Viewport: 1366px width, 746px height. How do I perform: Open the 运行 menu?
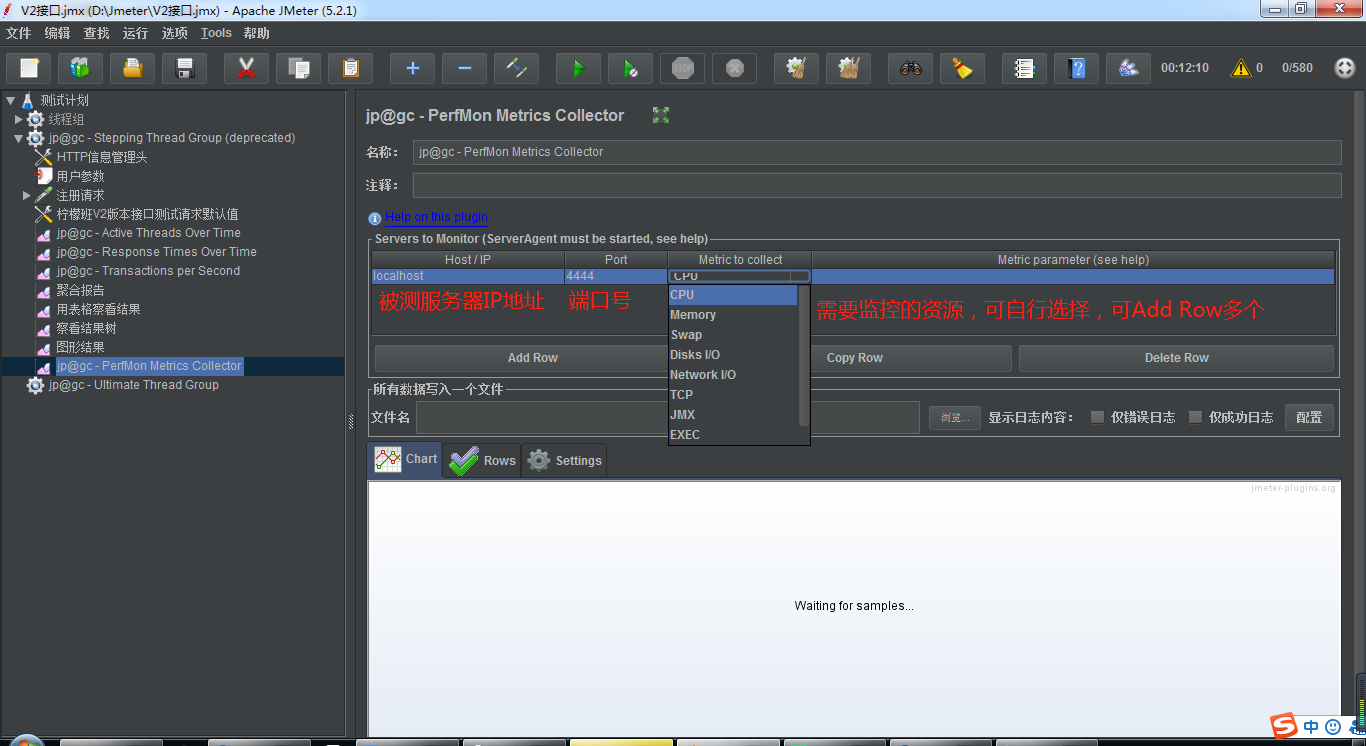[135, 33]
